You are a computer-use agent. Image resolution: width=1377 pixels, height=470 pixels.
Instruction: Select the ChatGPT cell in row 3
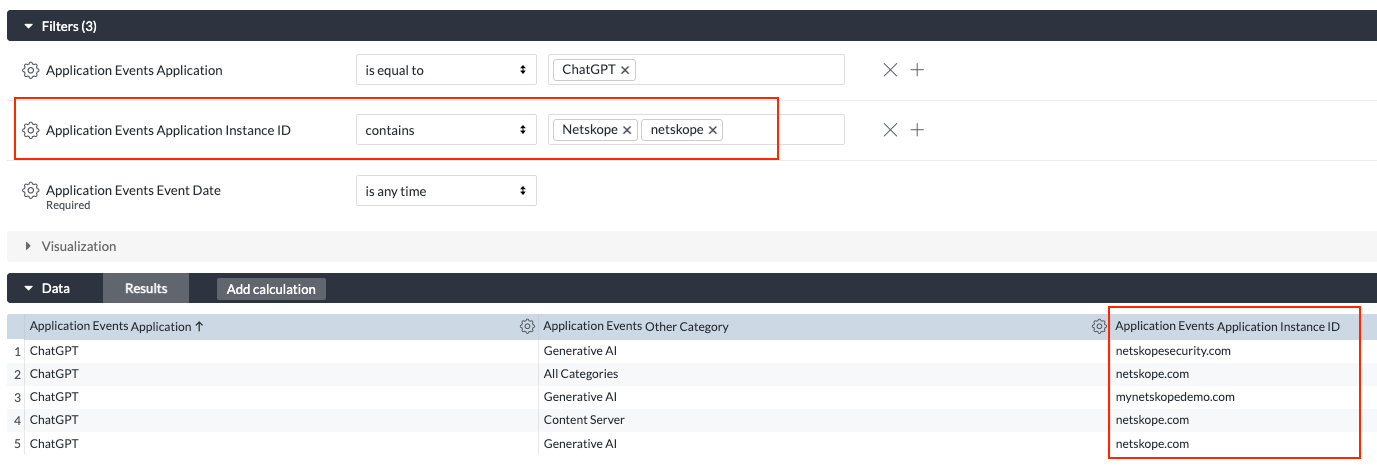coord(54,397)
